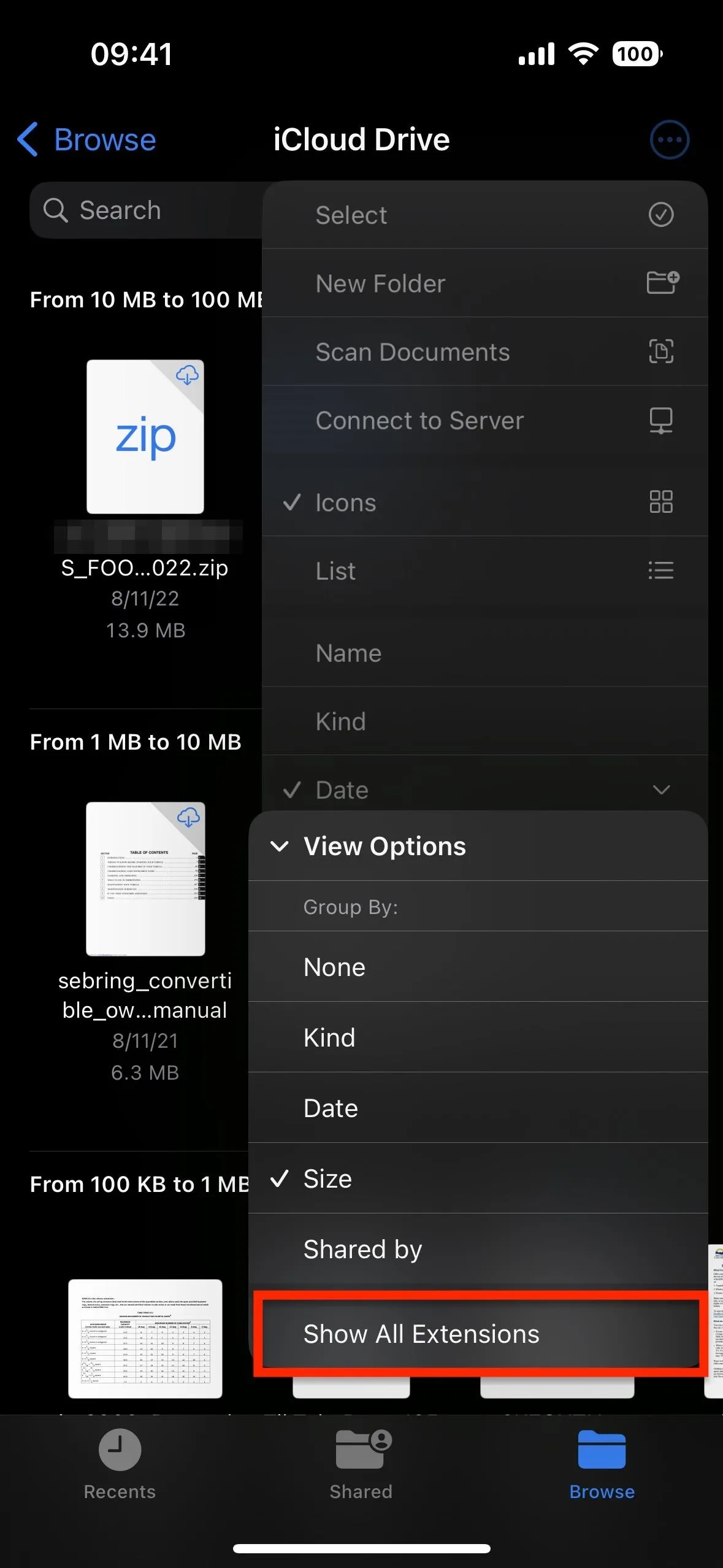Image resolution: width=723 pixels, height=1568 pixels.
Task: Tap 'From 100 KB to 1 MB' header
Action: tap(140, 1184)
